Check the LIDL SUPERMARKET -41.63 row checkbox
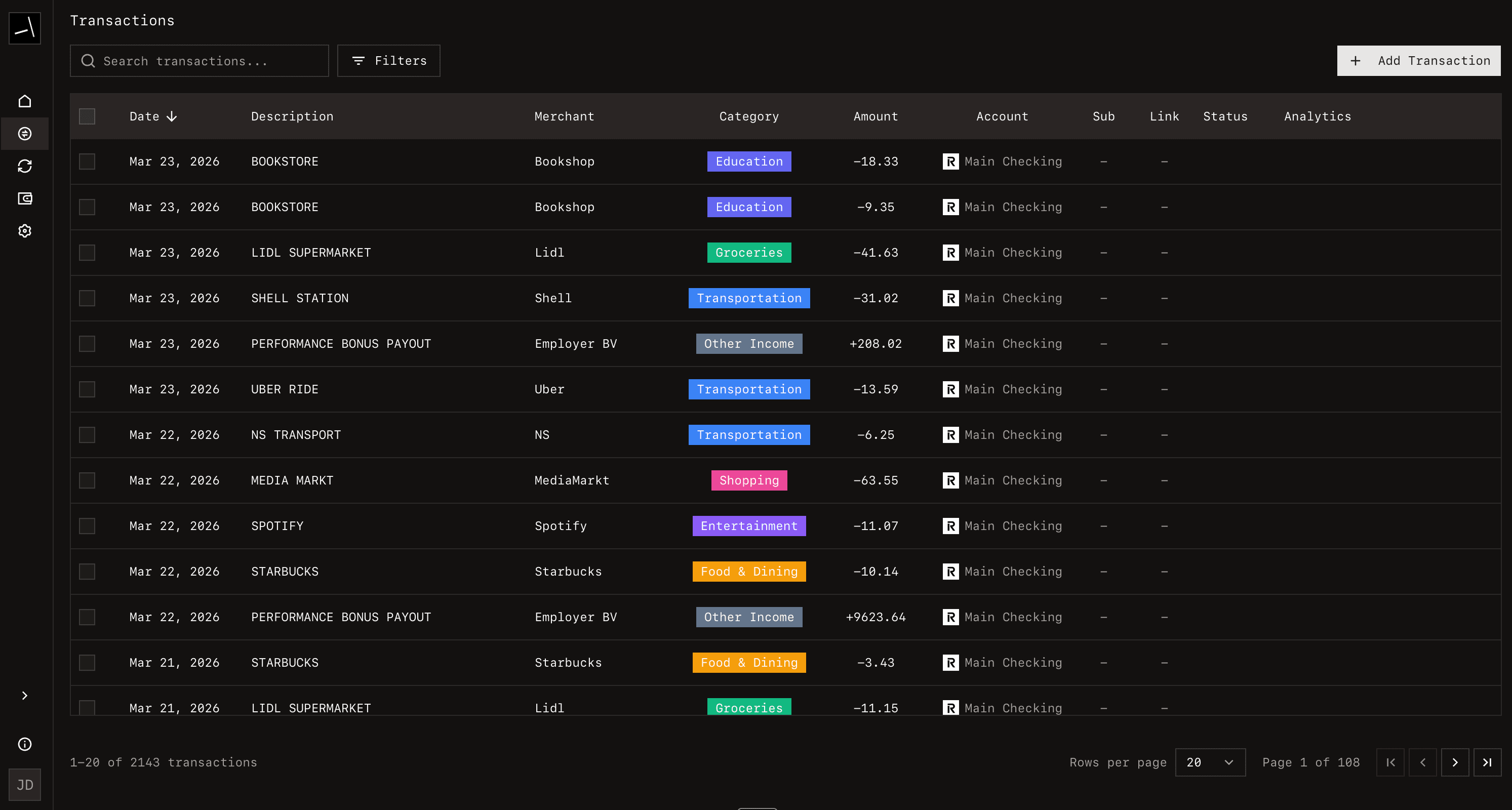1512x810 pixels. coord(87,253)
